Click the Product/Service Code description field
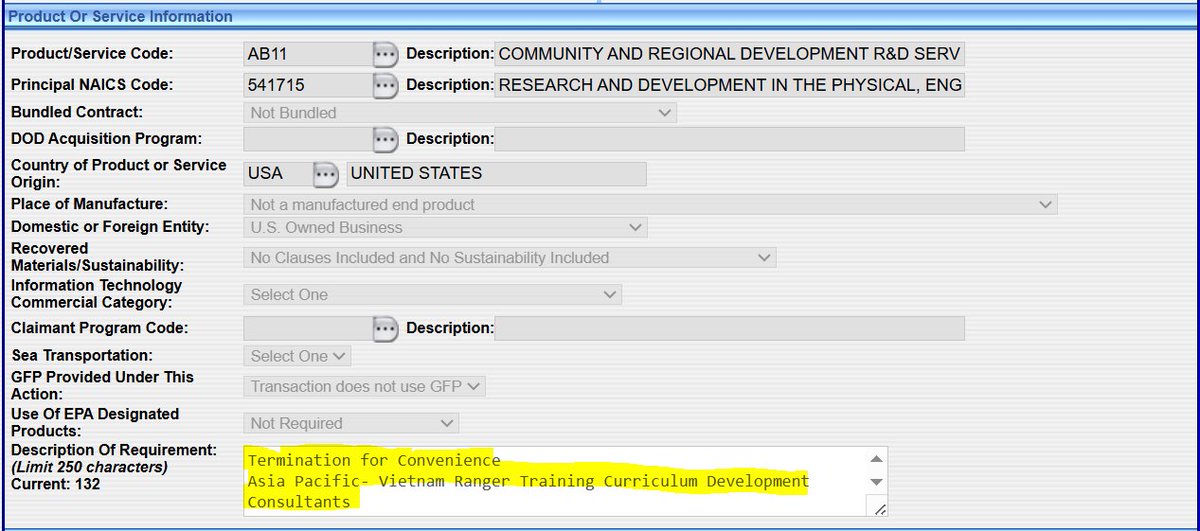 point(730,54)
